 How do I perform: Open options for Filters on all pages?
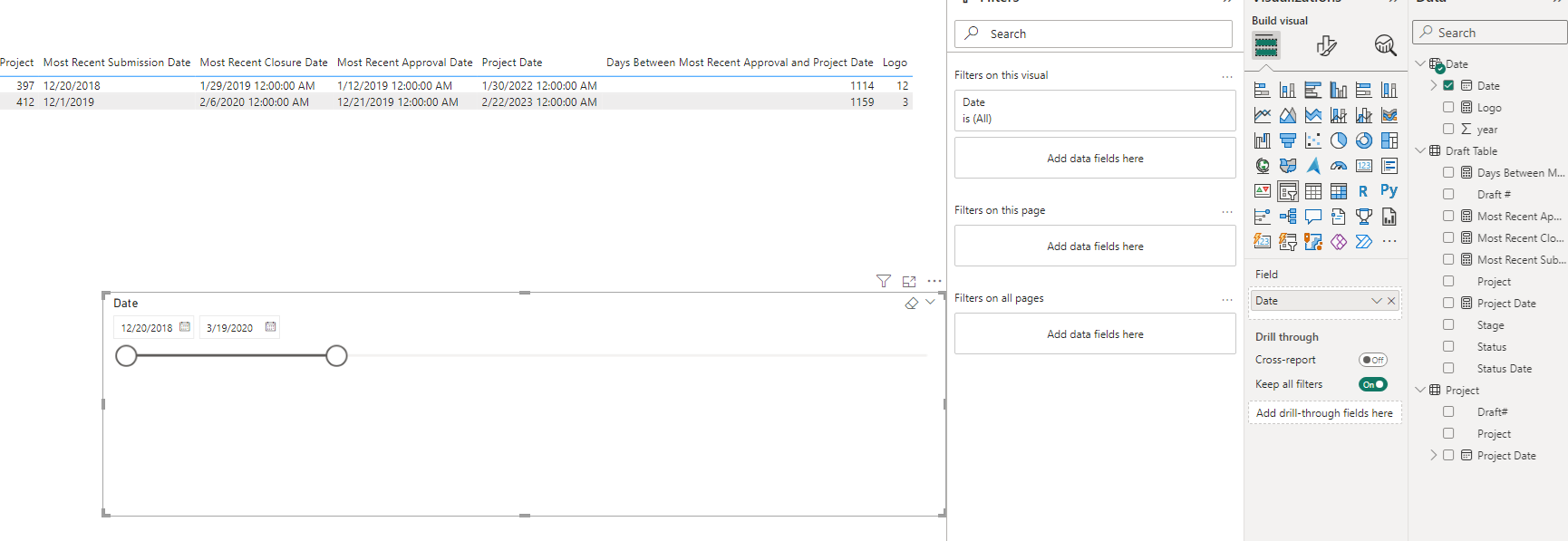[1227, 299]
